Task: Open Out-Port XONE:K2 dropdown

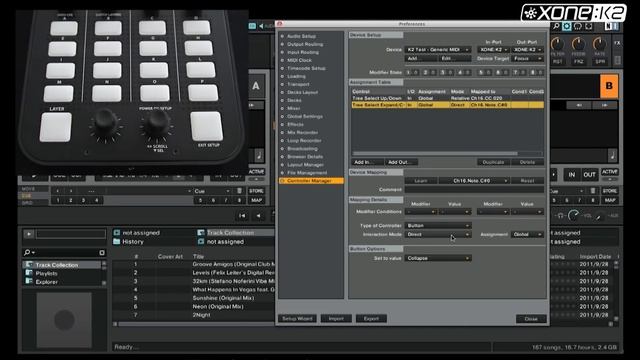Action: point(527,49)
